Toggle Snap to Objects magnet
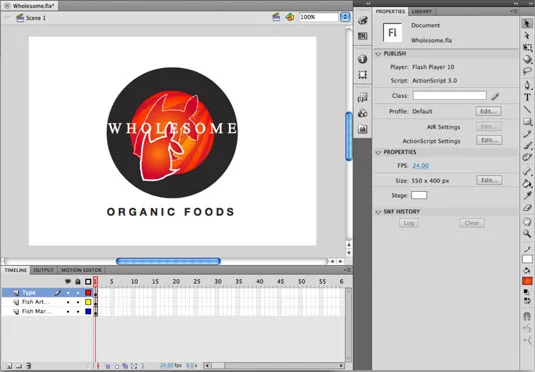The width and height of the screenshot is (535, 372). tap(527, 316)
